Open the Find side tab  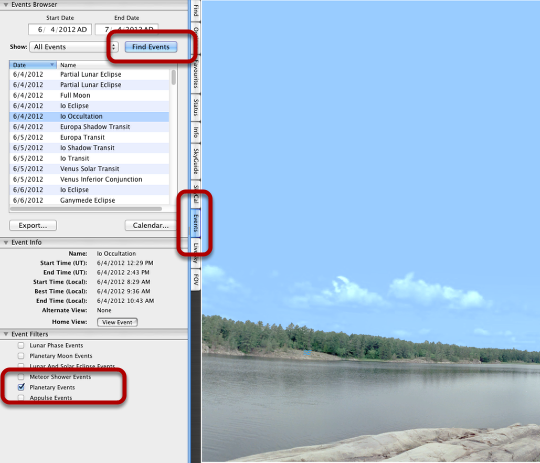(x=196, y=10)
